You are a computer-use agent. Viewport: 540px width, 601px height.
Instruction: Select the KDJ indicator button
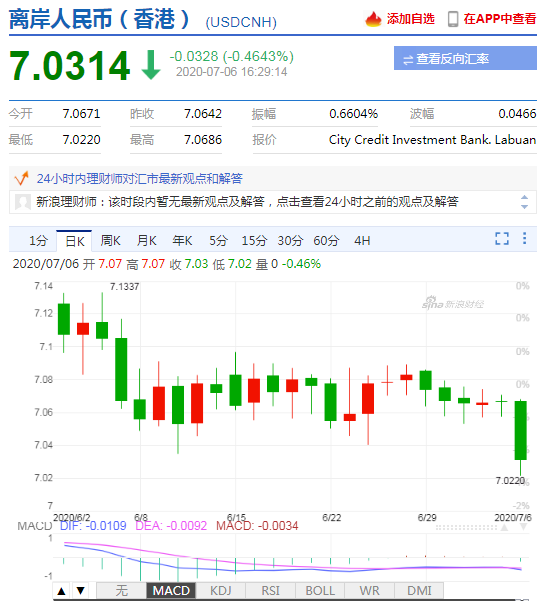pyautogui.click(x=220, y=591)
